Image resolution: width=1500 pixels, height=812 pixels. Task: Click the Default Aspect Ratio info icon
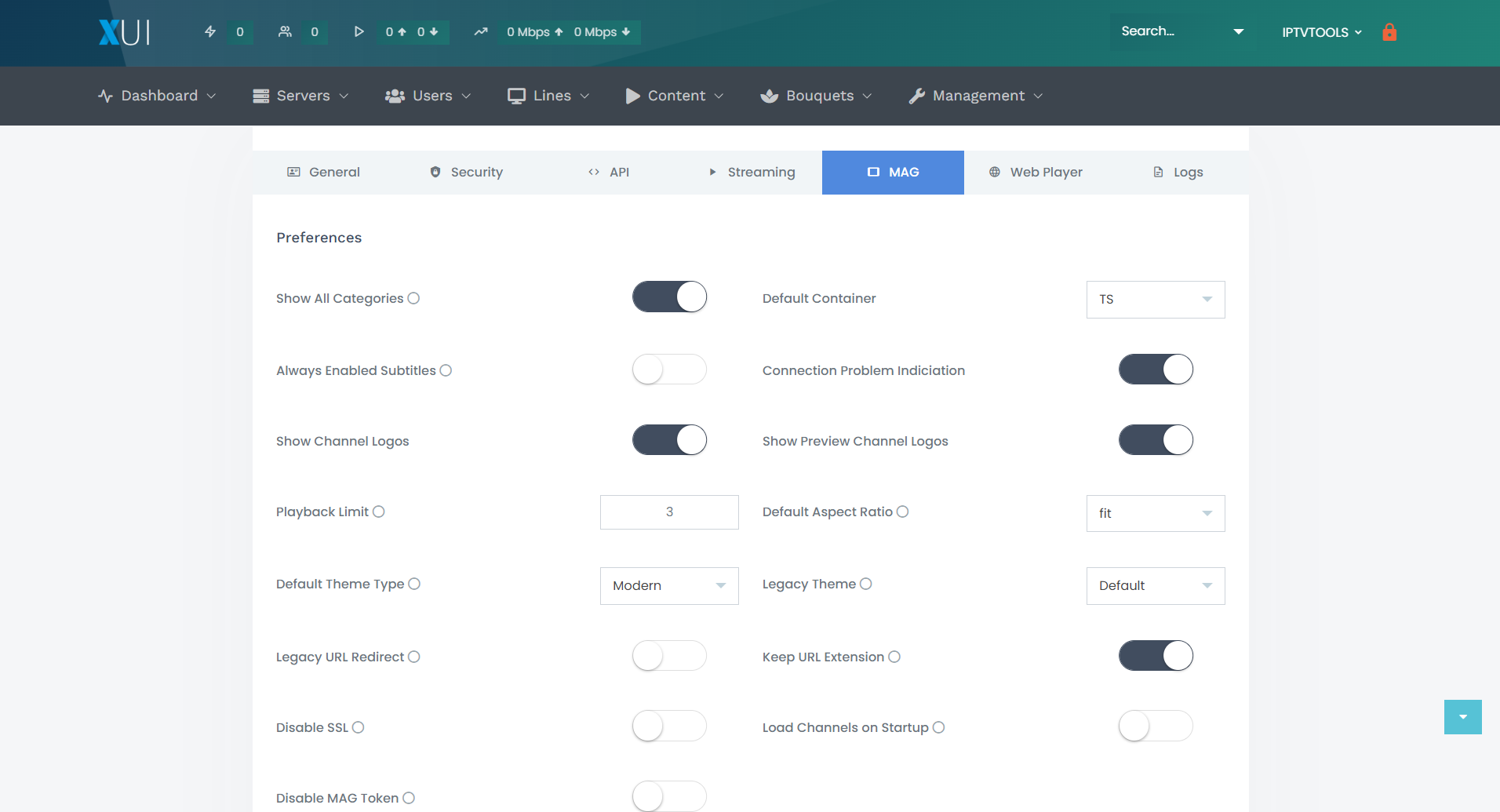(902, 512)
